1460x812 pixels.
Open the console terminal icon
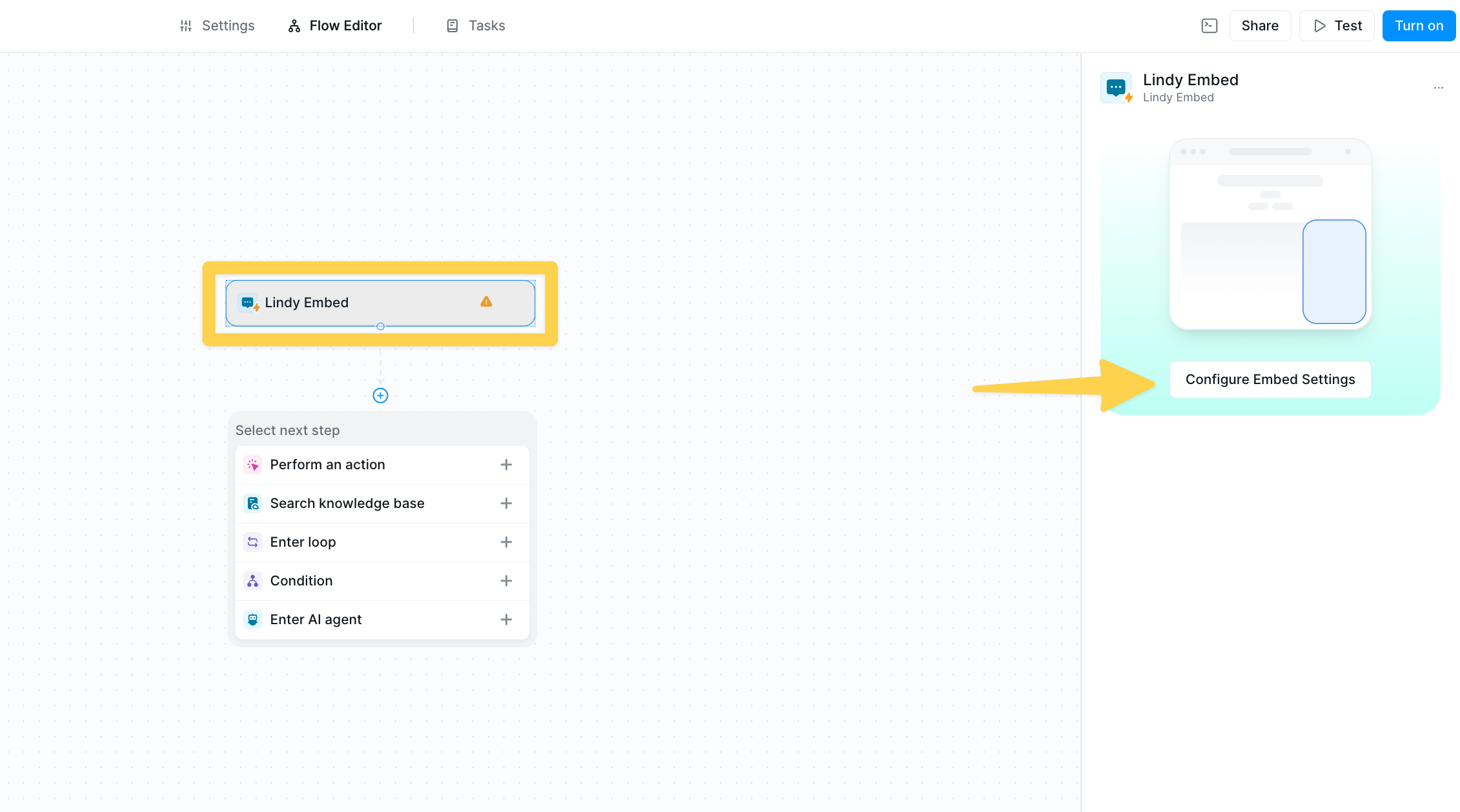(1209, 26)
